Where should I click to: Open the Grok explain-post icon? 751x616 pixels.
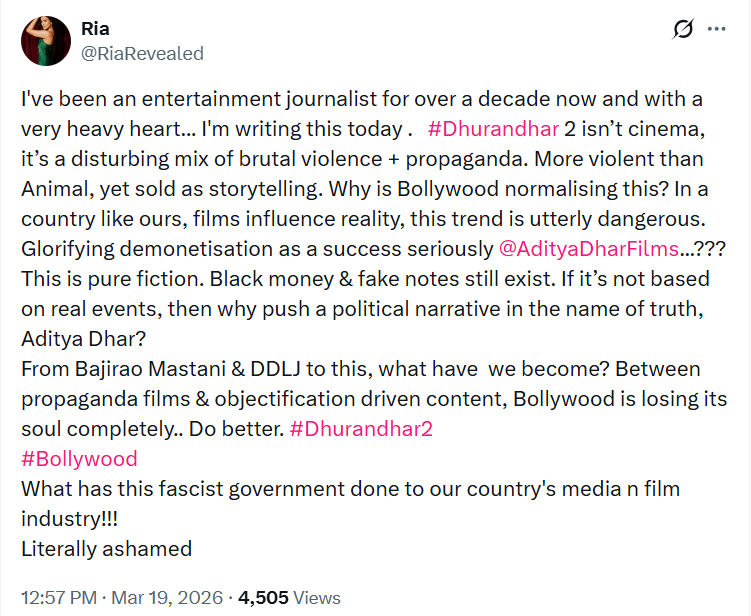683,30
